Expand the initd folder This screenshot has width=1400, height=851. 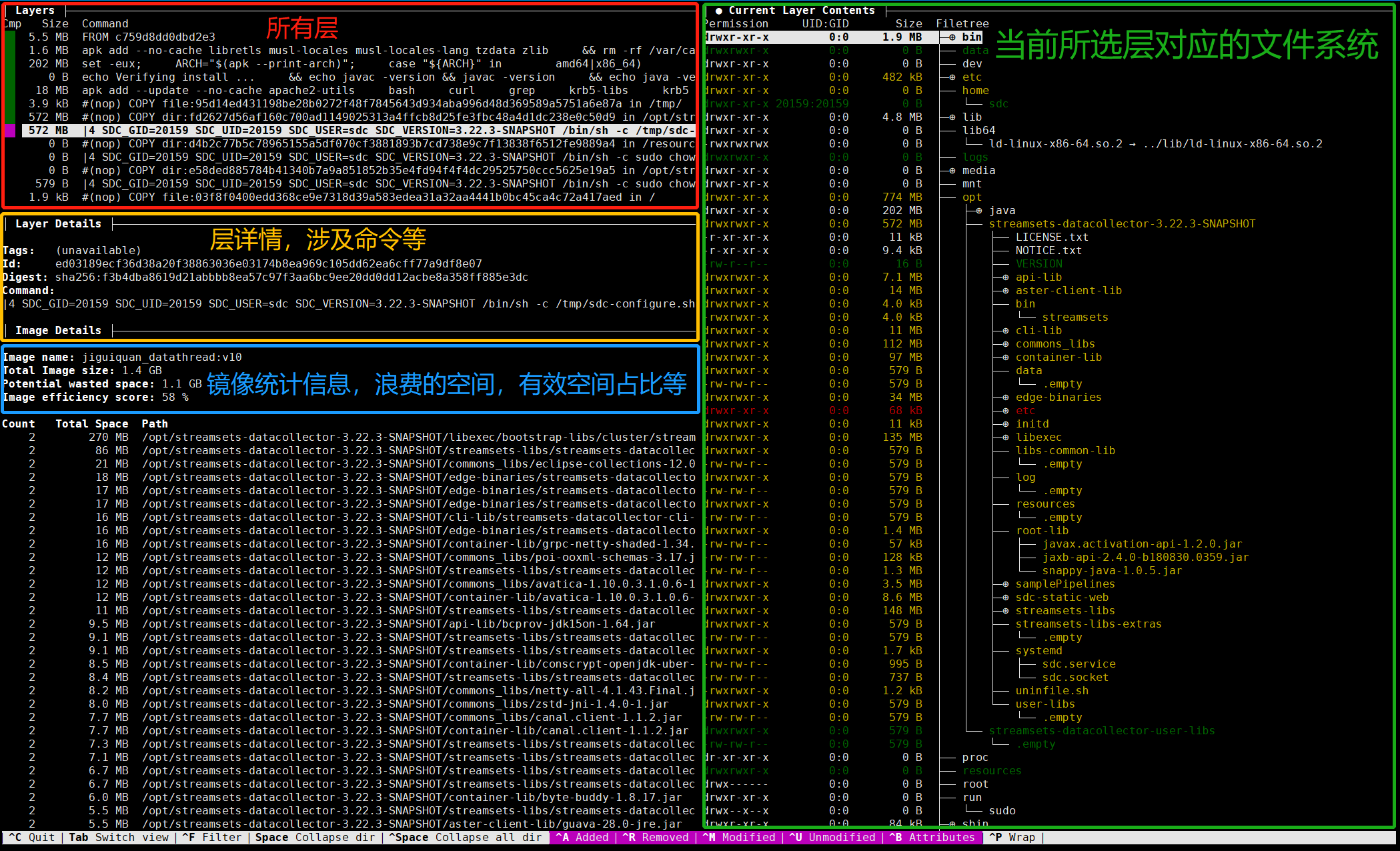coord(1006,424)
